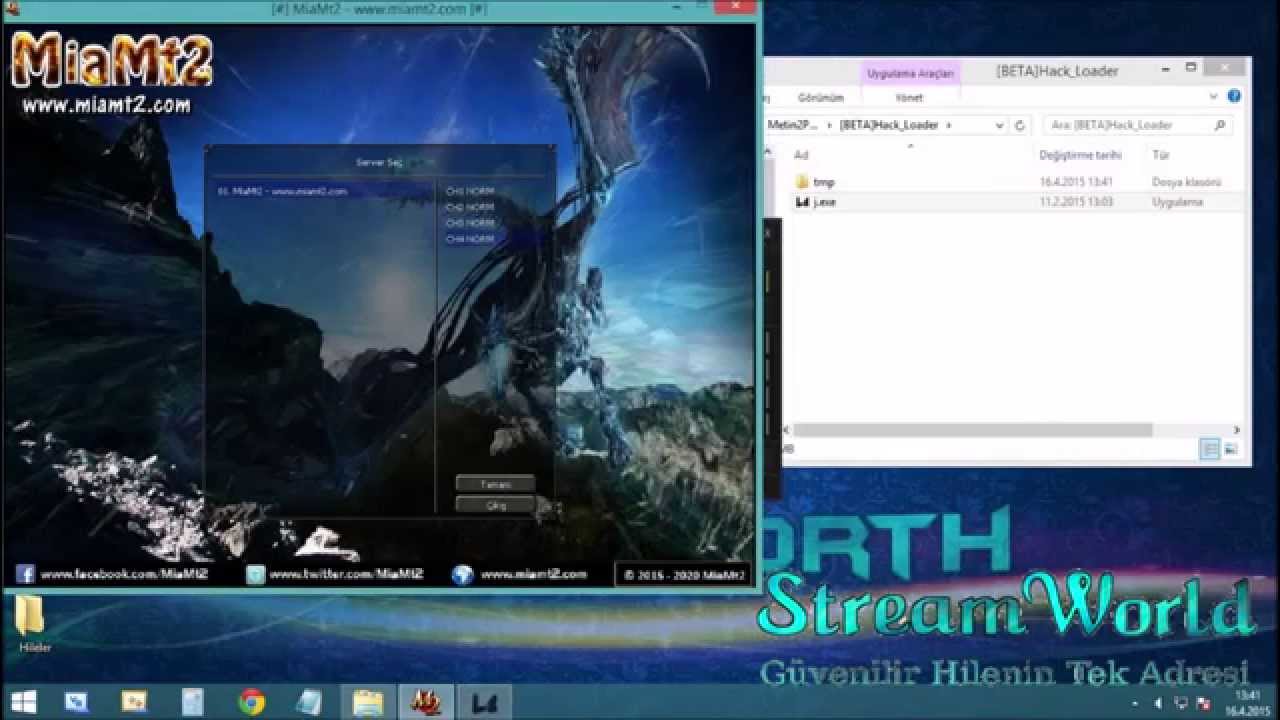Click the horizontal scrollbar right arrow

(x=1235, y=430)
